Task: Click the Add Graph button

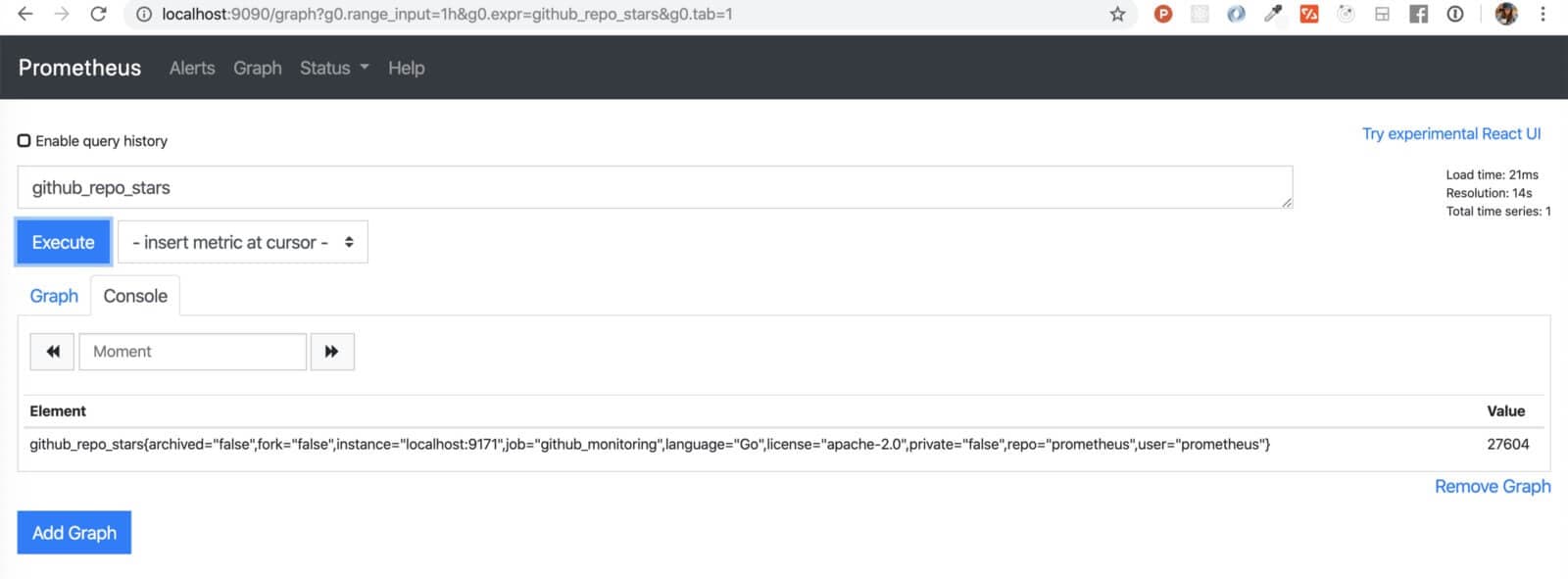Action: click(x=74, y=533)
